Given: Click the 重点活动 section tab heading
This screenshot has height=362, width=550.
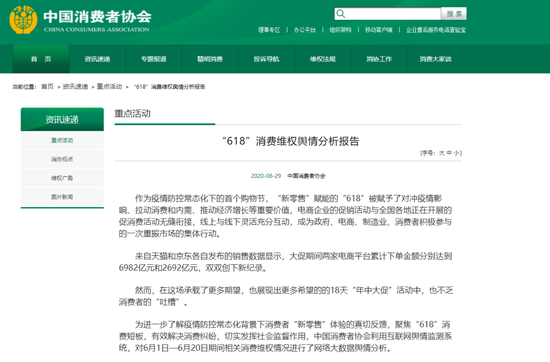Looking at the screenshot, I should click(x=133, y=114).
